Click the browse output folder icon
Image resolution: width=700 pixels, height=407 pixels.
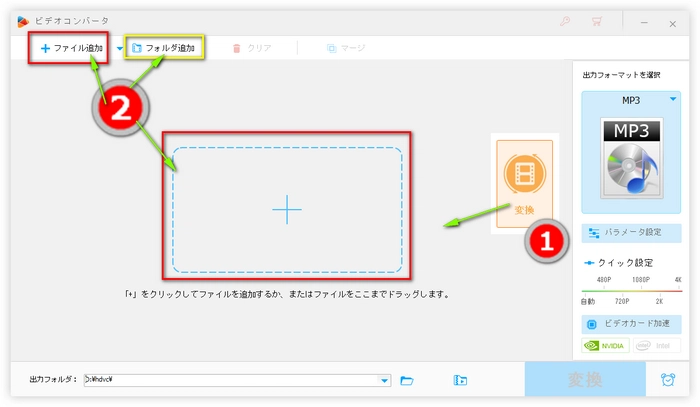pyautogui.click(x=407, y=380)
